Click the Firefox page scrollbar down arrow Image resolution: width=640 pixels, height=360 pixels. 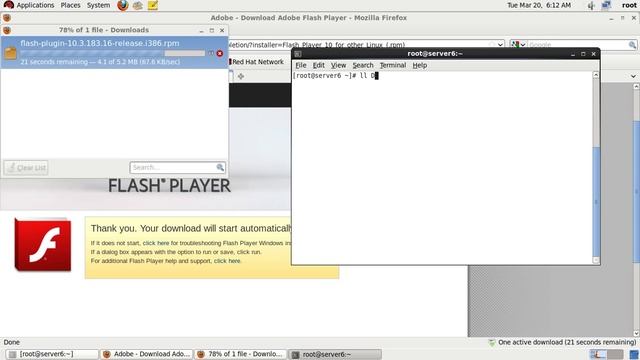pos(636,333)
